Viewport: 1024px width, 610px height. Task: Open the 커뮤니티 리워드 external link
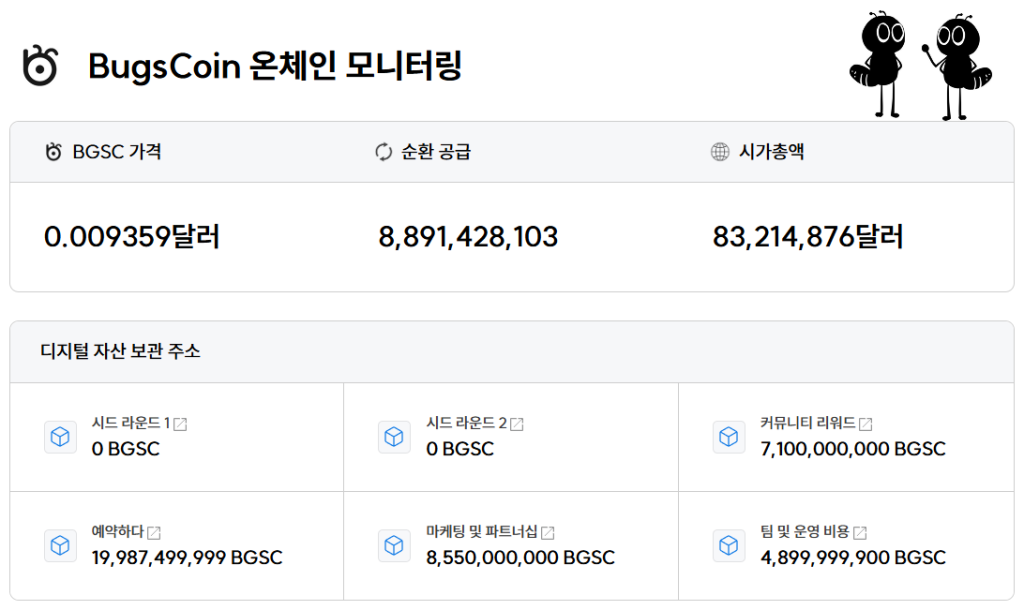click(868, 422)
